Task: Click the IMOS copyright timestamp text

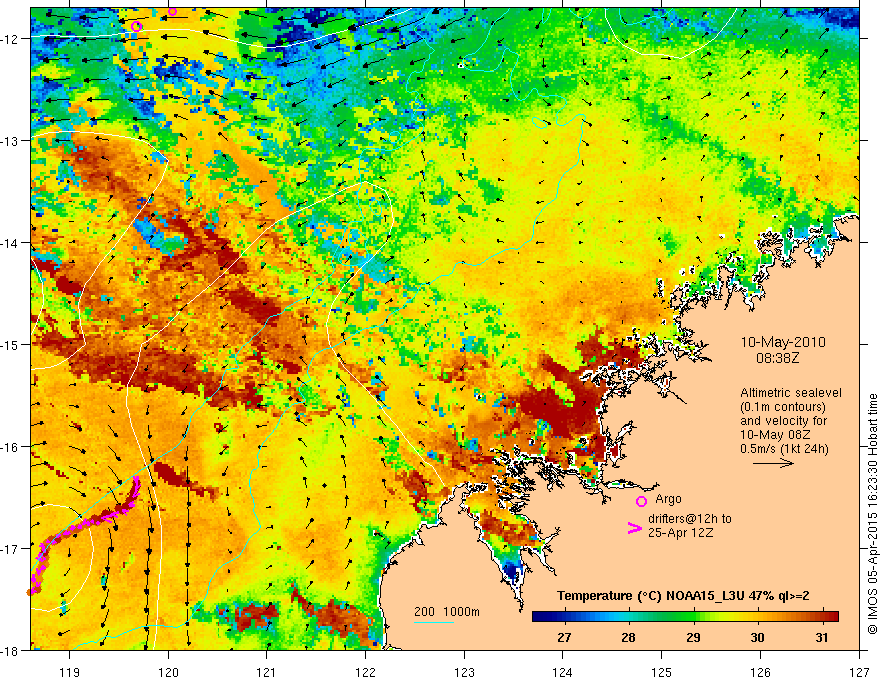Action: point(872,514)
